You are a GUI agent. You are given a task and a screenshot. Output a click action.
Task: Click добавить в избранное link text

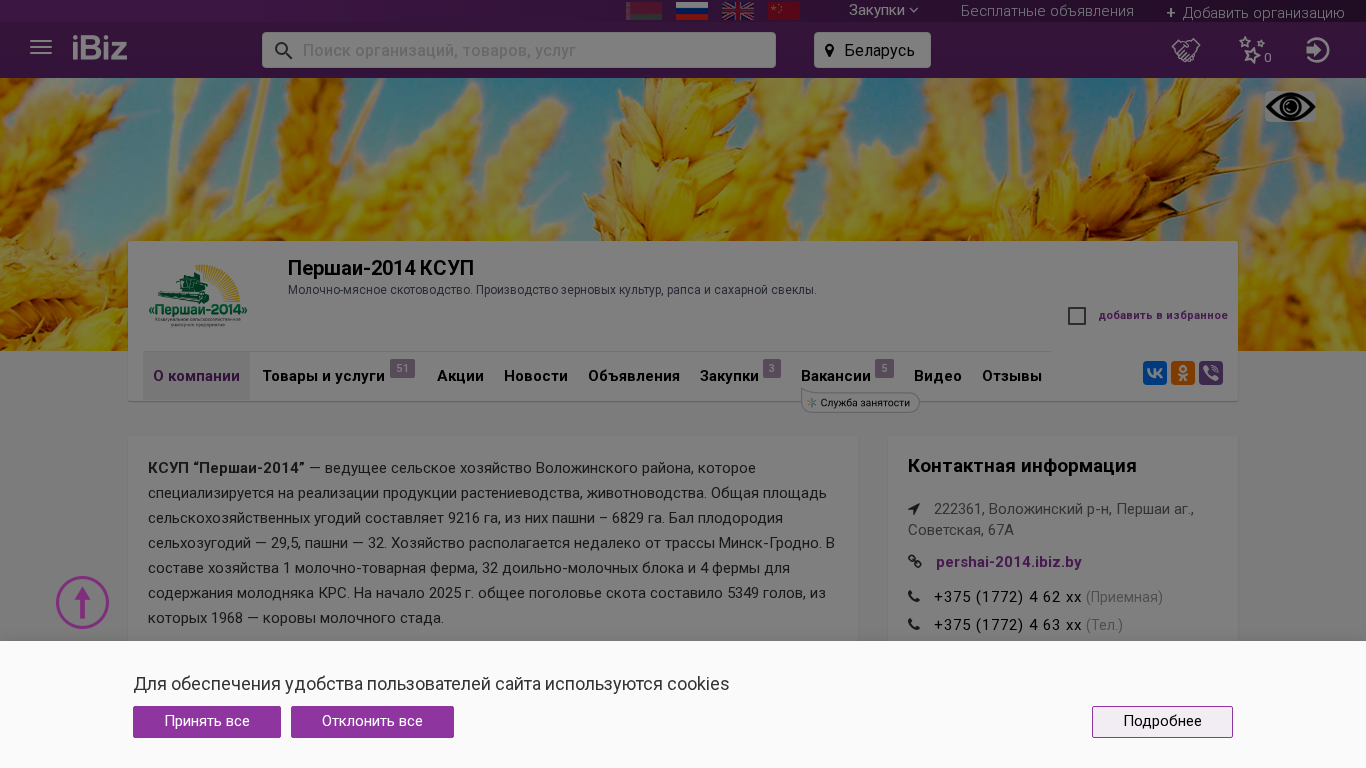[1163, 316]
